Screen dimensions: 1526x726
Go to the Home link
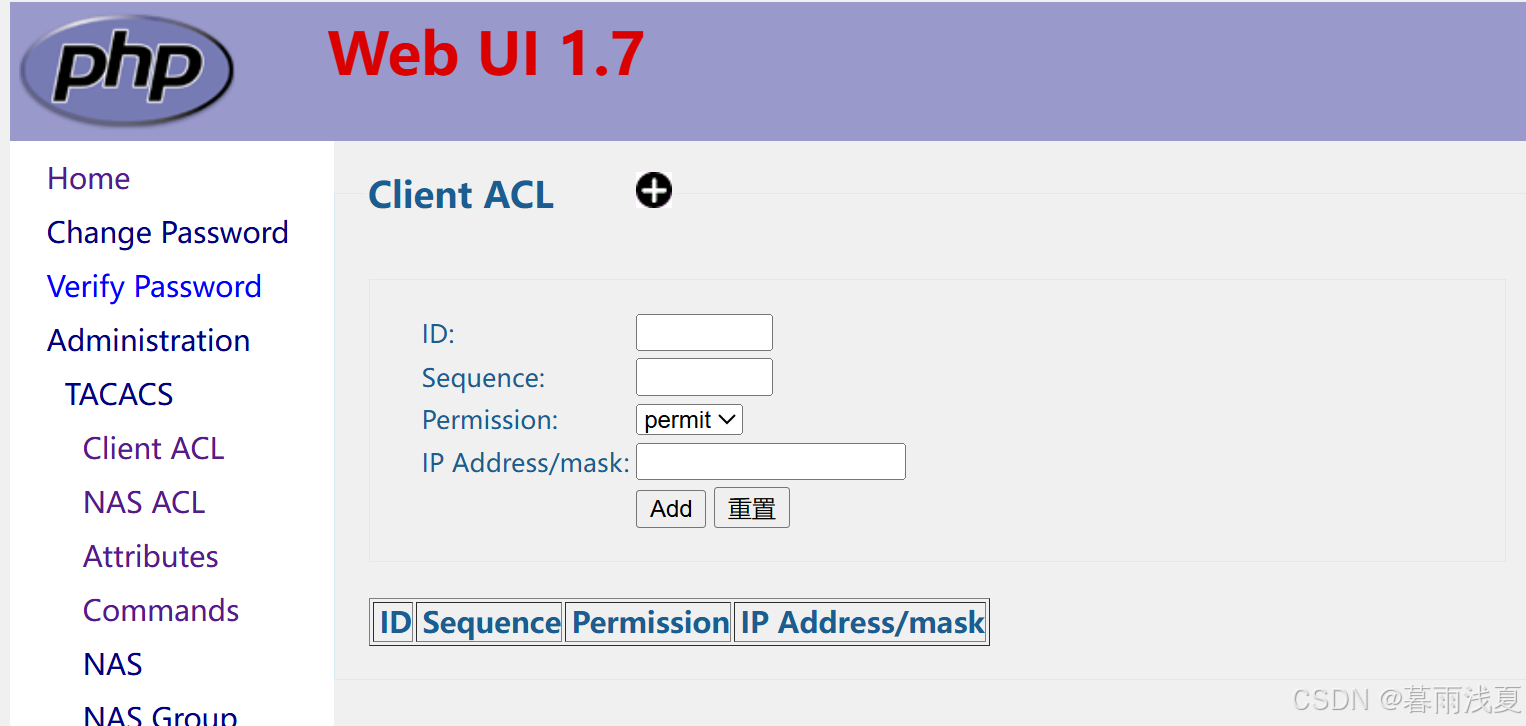88,178
